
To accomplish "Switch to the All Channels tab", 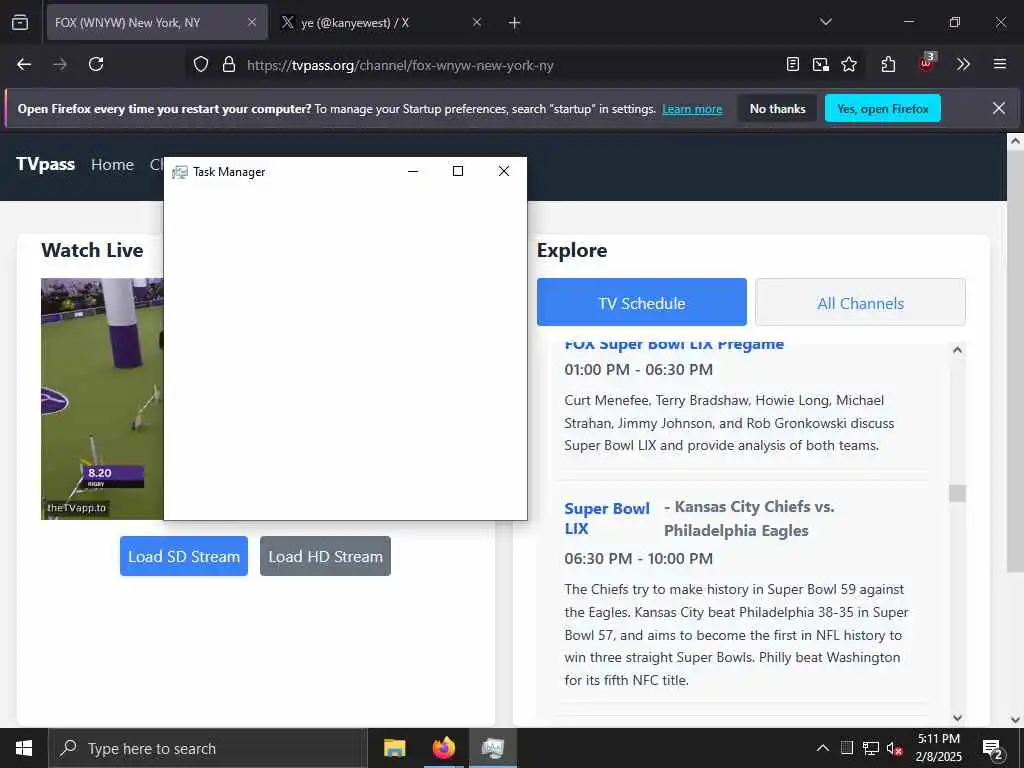I will pyautogui.click(x=860, y=302).
